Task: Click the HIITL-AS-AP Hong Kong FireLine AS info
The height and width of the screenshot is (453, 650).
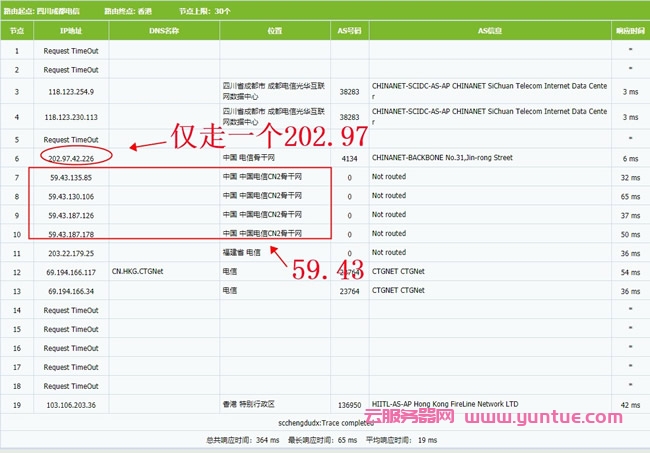Action: coord(443,404)
